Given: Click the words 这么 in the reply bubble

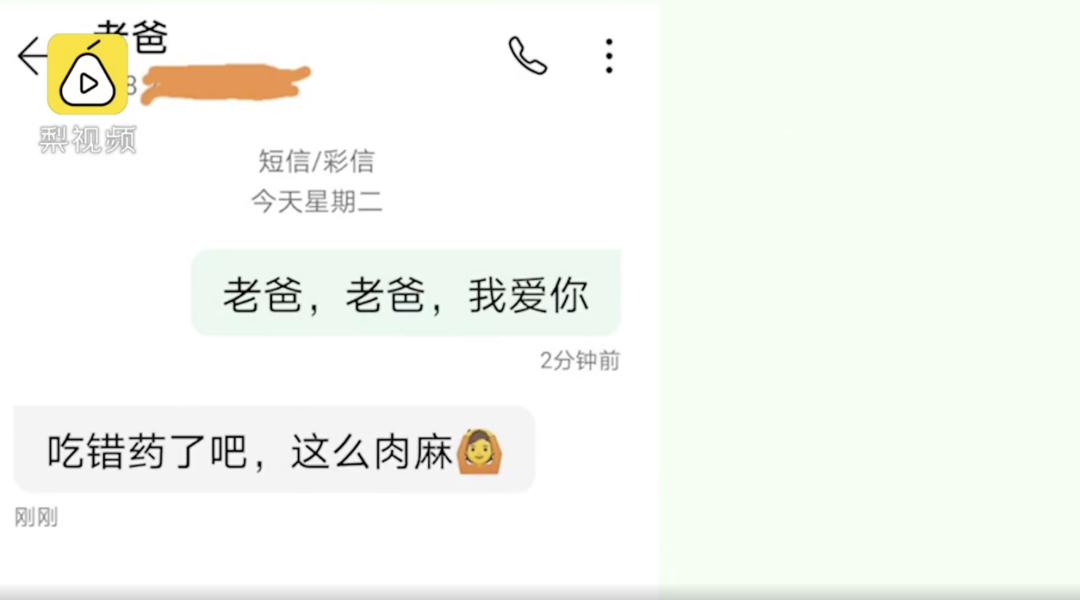Looking at the screenshot, I should pyautogui.click(x=331, y=452).
